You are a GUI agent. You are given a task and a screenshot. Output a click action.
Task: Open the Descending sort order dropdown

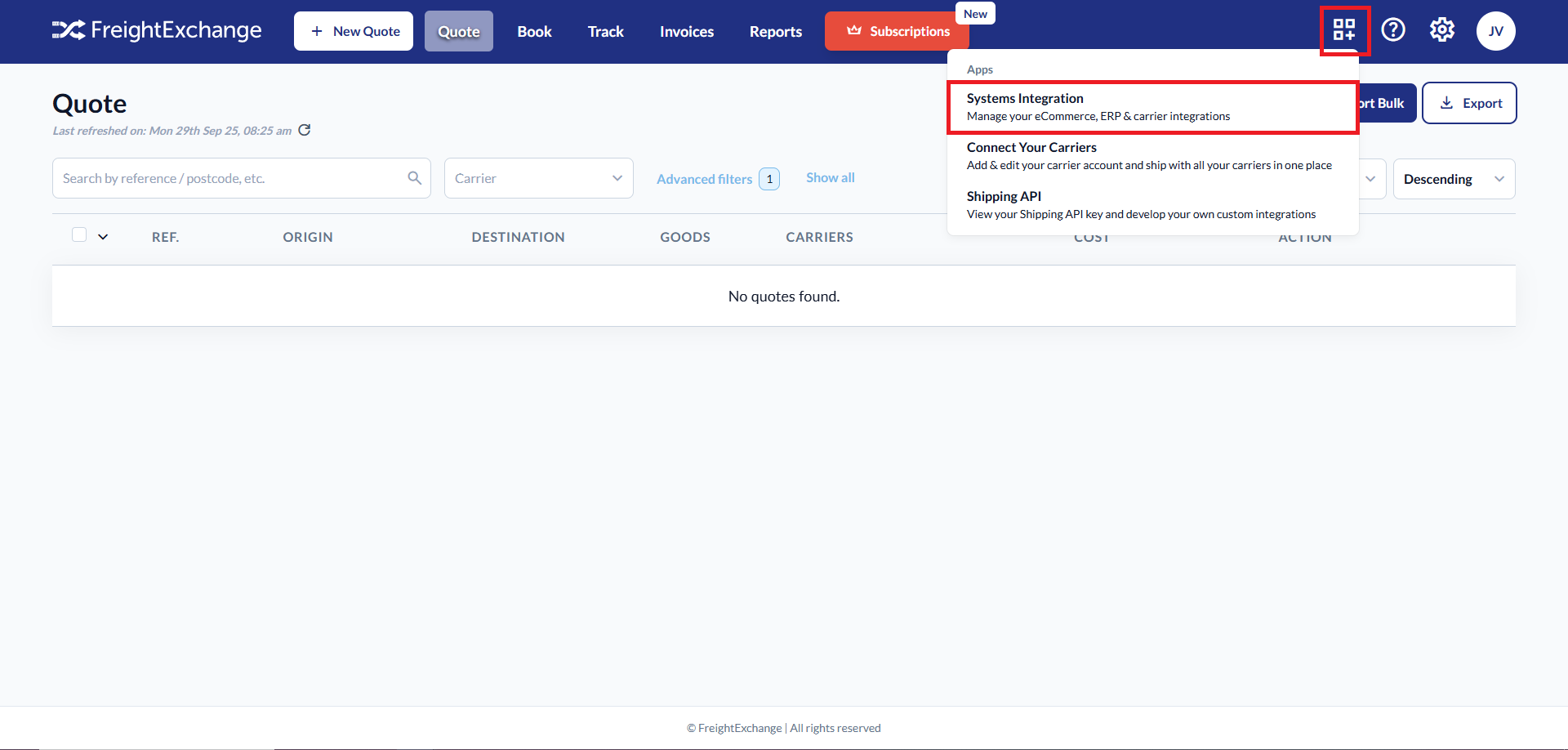[1454, 179]
